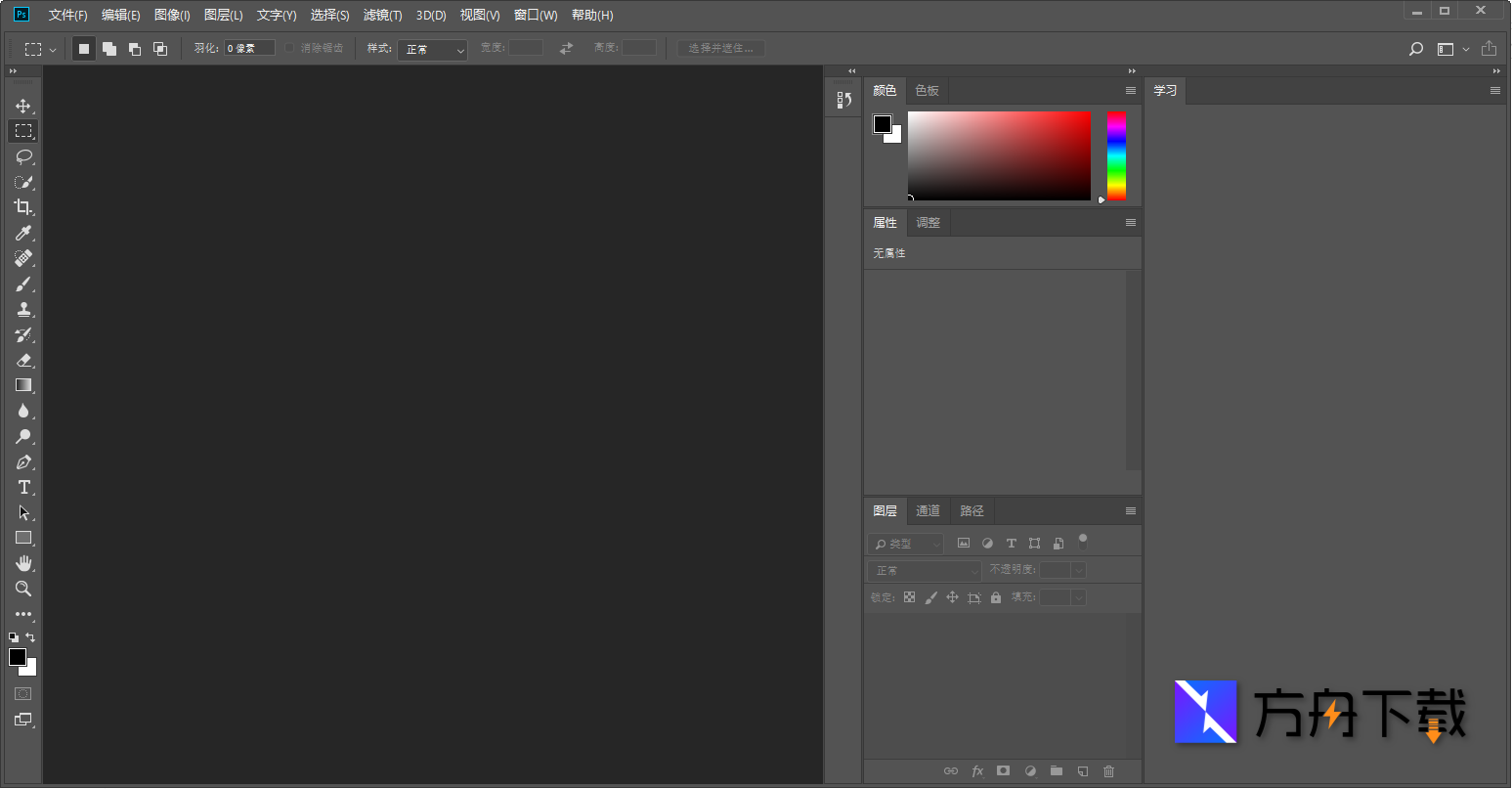Select the Clone Stamp tool
Viewport: 1512px width, 789px height.
tap(22, 309)
